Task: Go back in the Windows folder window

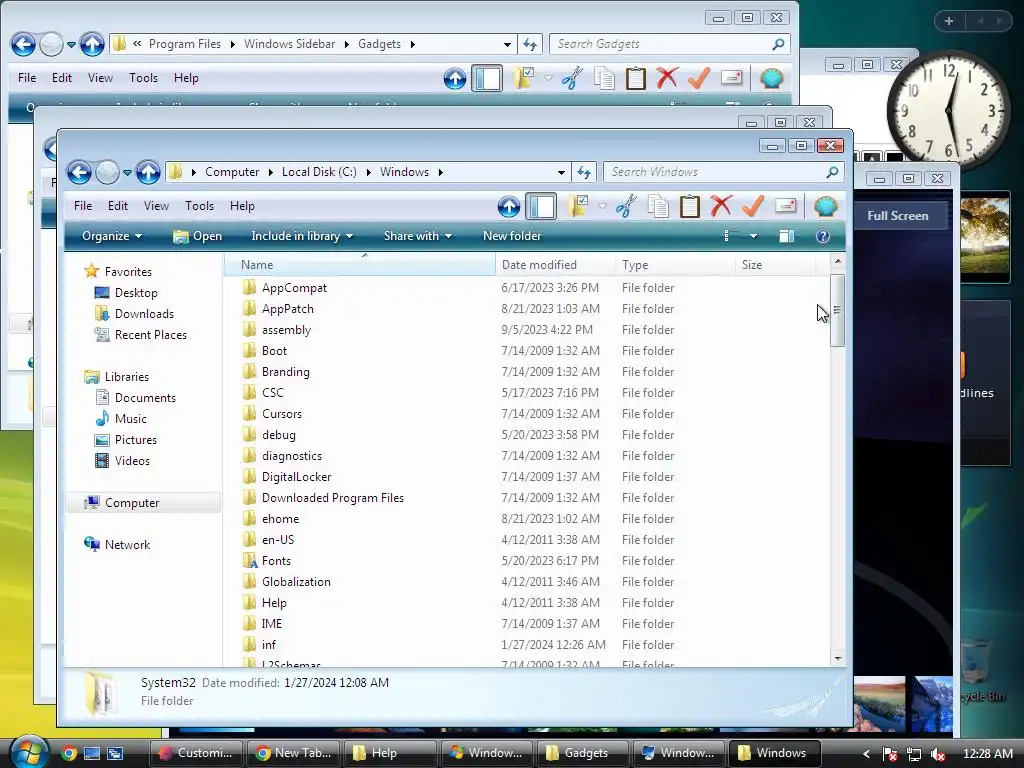Action: point(80,172)
